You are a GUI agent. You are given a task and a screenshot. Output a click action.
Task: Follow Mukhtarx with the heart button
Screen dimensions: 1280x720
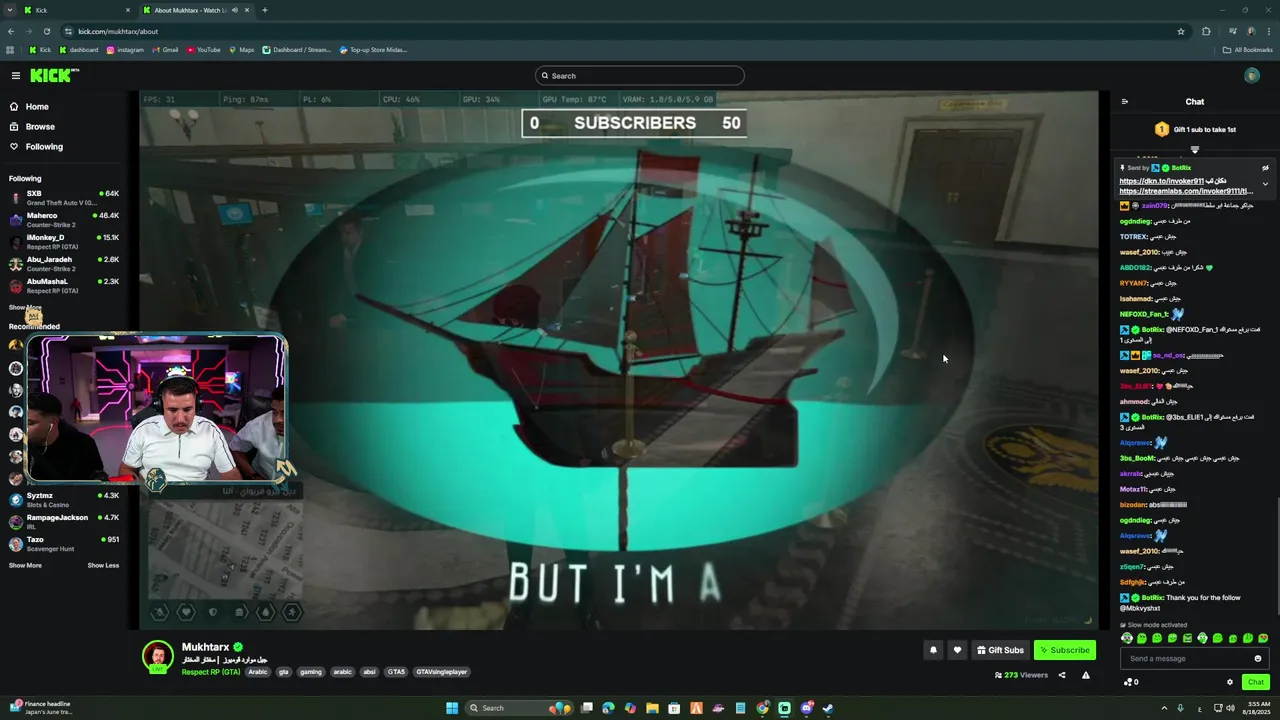click(x=957, y=650)
